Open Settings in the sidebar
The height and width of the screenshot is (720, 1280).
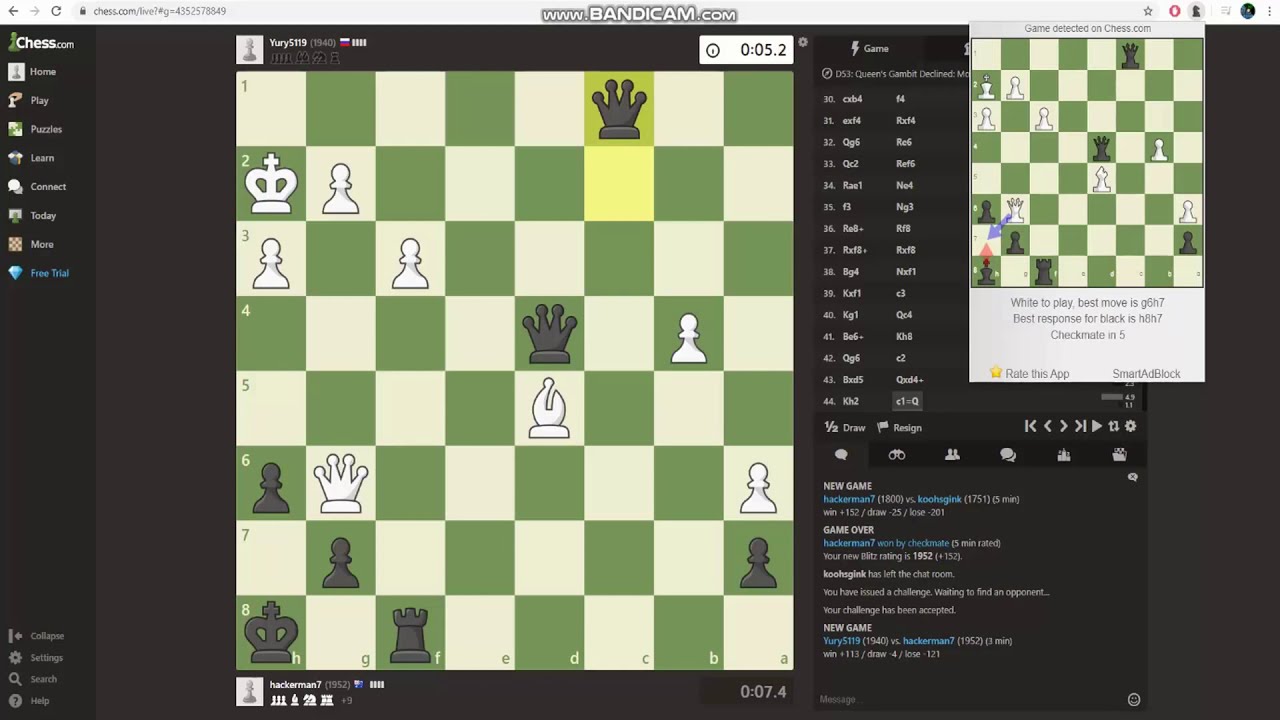[37, 658]
